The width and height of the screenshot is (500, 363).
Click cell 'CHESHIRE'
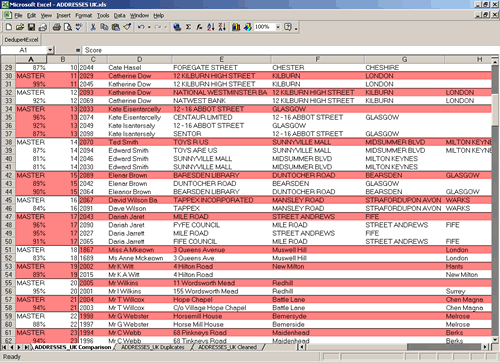[404, 68]
